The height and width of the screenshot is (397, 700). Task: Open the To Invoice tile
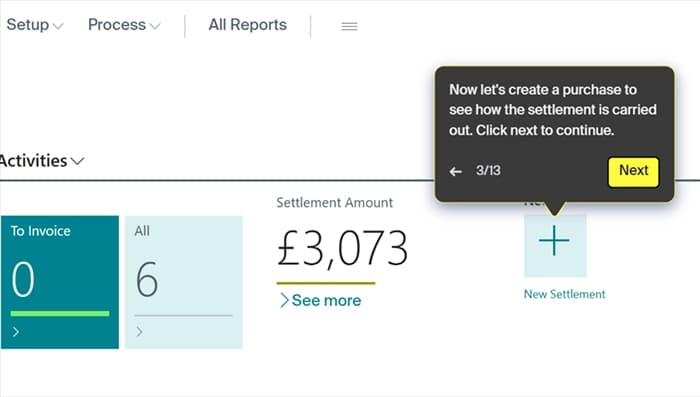tap(60, 282)
